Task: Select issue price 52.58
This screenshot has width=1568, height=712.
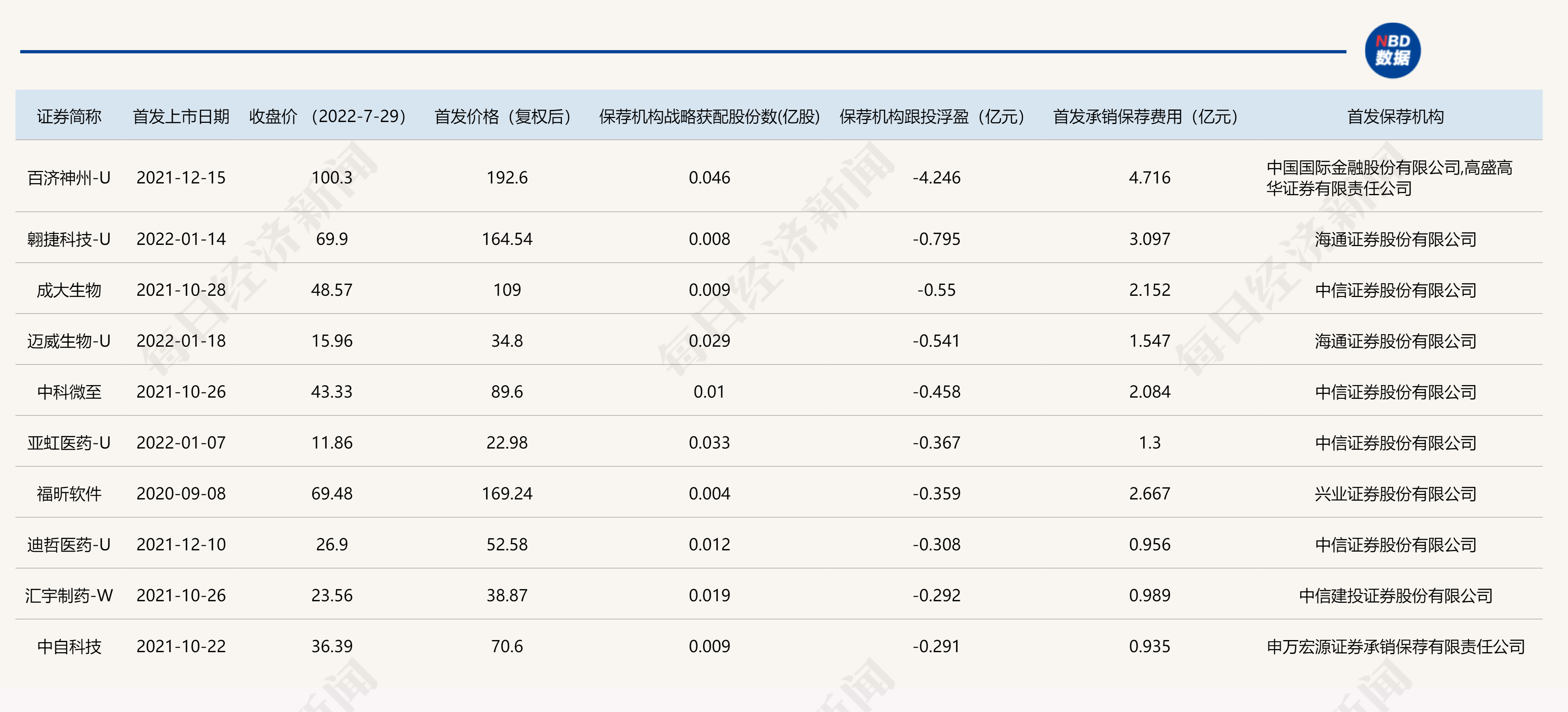Action: [506, 545]
